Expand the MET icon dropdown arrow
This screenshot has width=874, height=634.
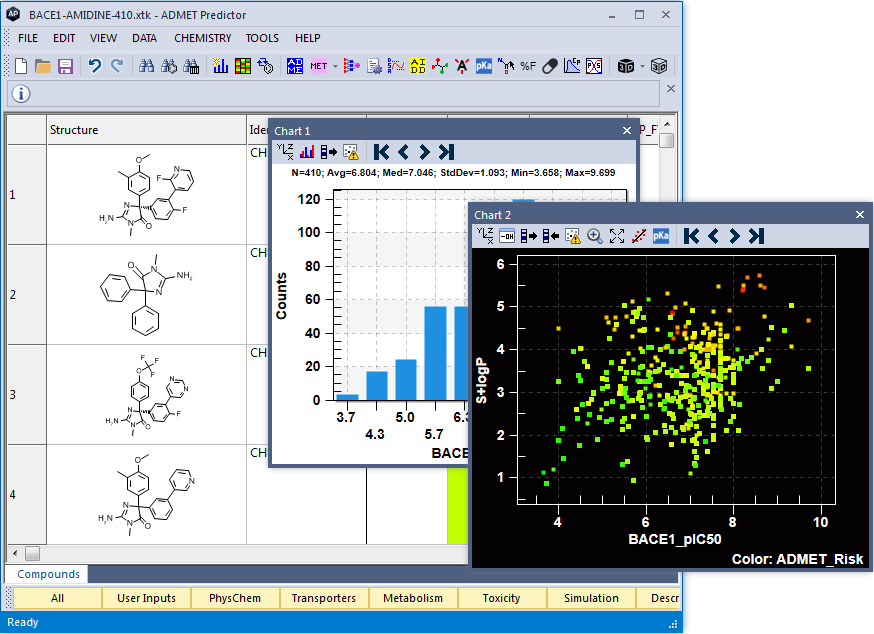(335, 66)
